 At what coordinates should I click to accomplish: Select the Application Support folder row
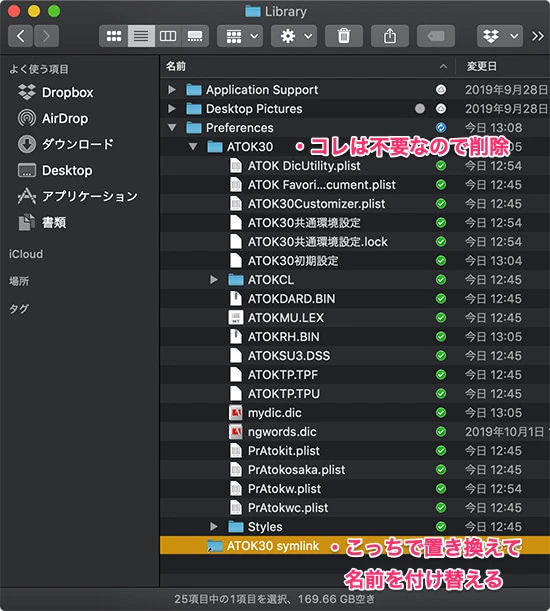pyautogui.click(x=355, y=90)
